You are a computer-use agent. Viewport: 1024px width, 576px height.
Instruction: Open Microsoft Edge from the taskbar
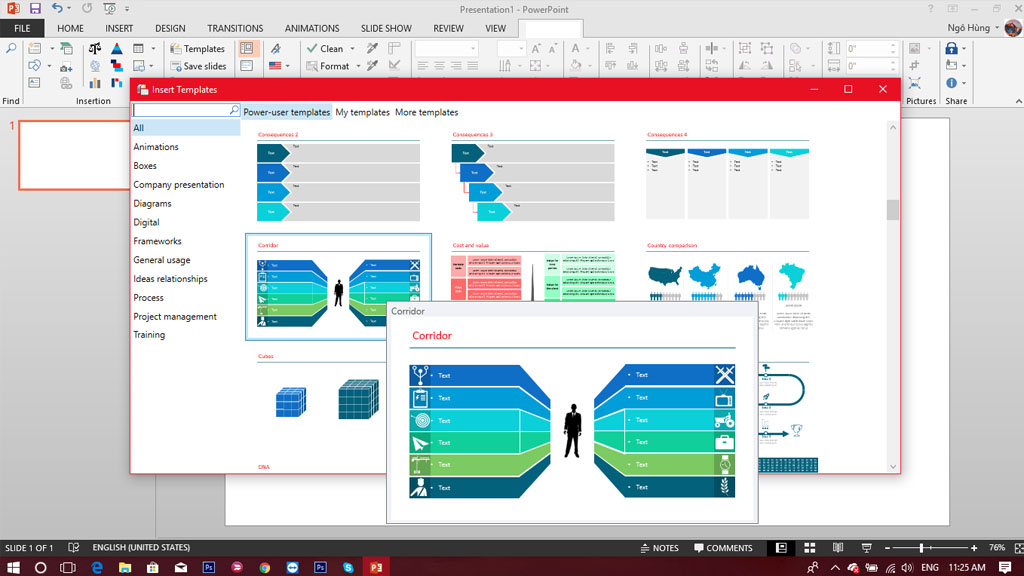pos(97,567)
